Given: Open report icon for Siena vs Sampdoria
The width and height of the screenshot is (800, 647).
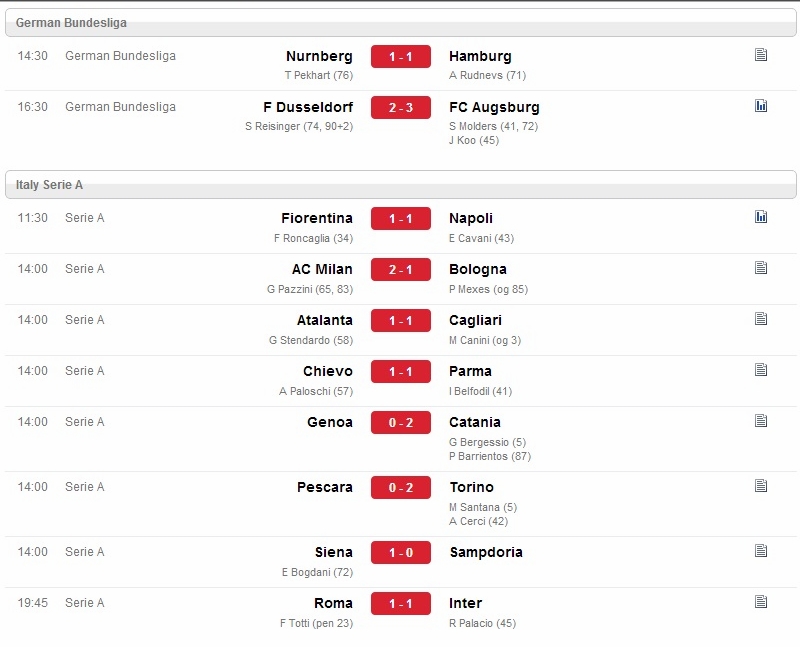Looking at the screenshot, I should pos(761,551).
